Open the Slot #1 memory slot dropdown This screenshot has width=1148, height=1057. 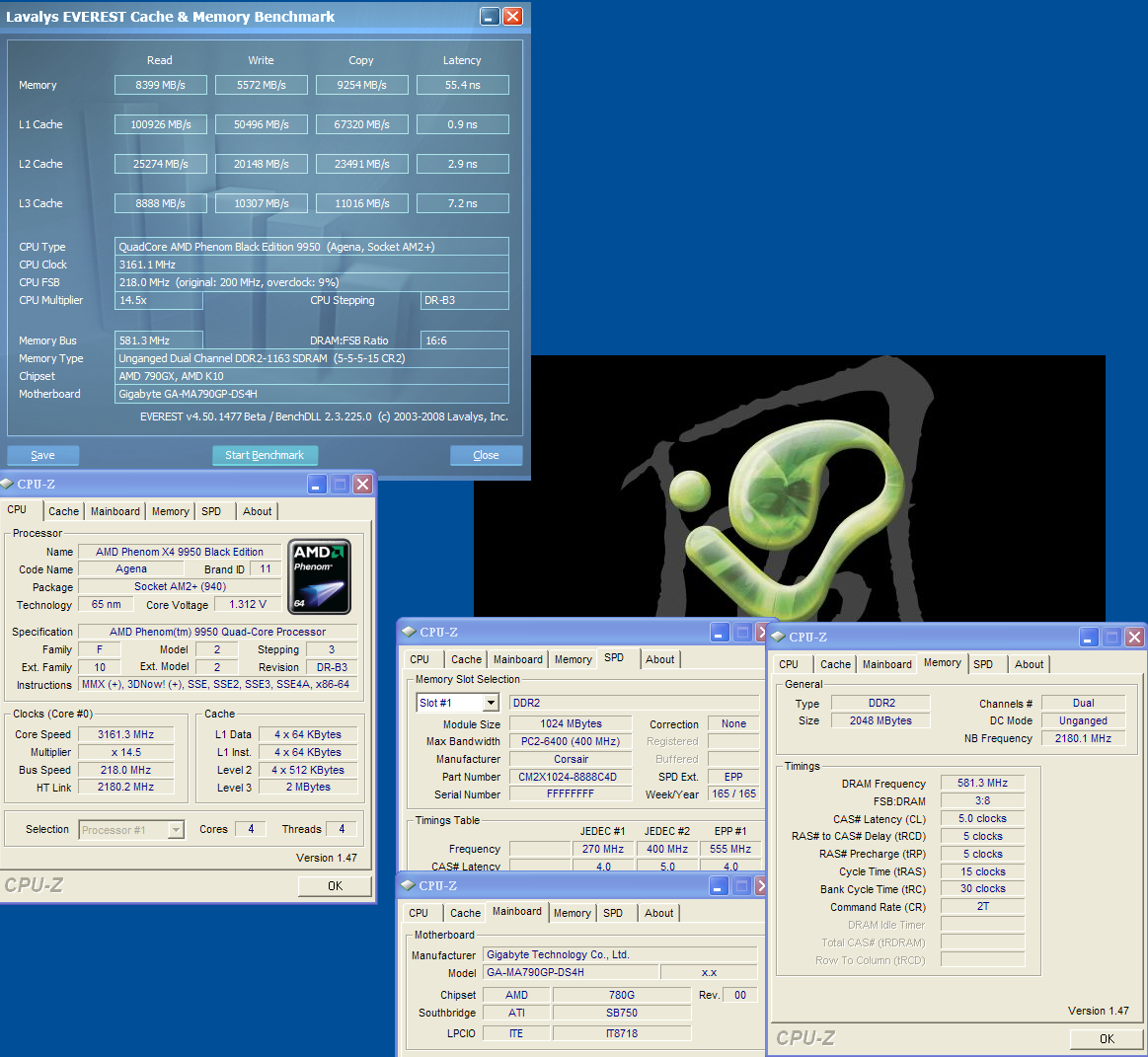491,703
